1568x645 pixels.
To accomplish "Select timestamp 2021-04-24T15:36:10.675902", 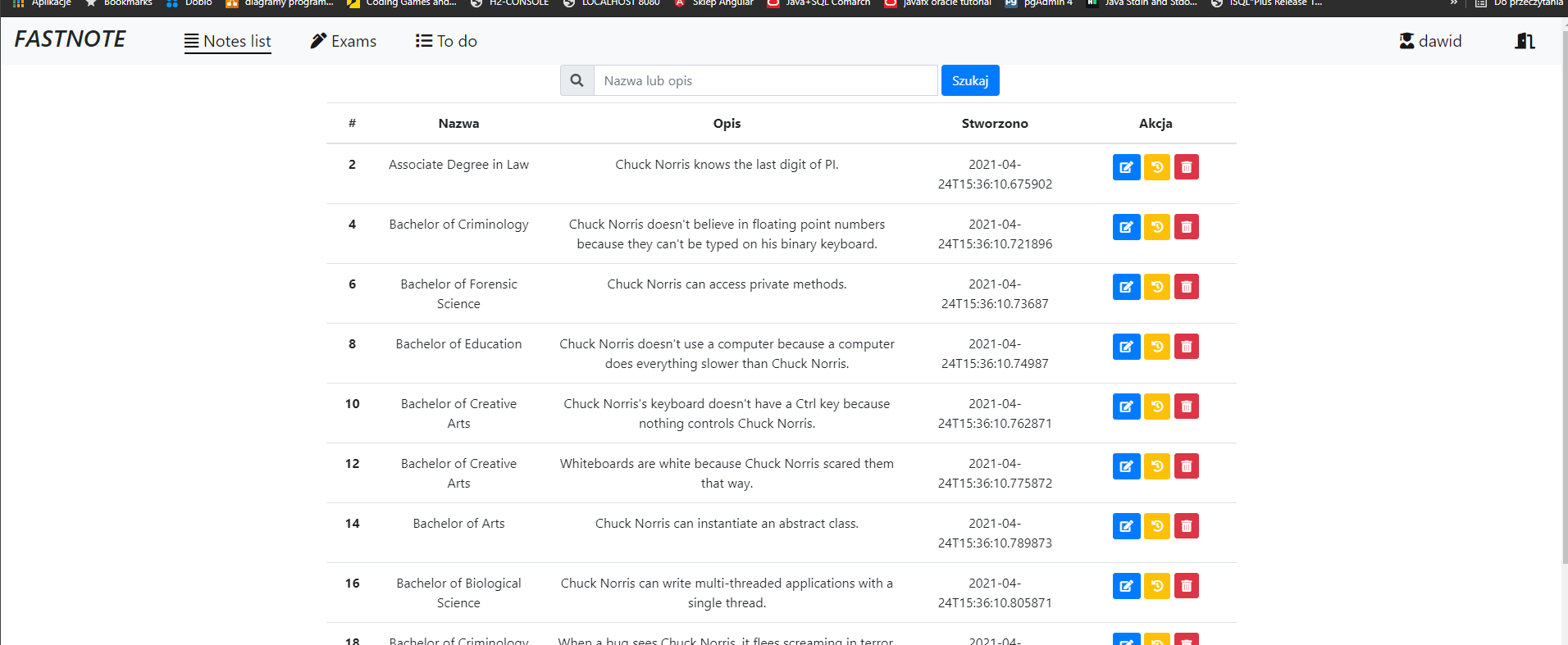I will [995, 175].
